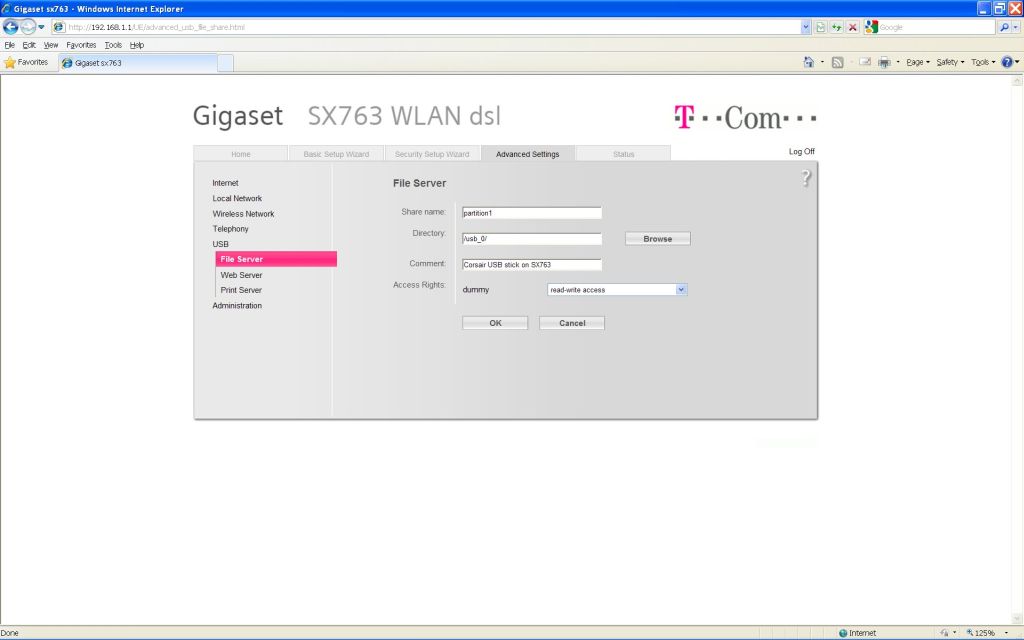Select the Gigaset sx763 browser tab
Image resolution: width=1024 pixels, height=640 pixels.
[138, 63]
